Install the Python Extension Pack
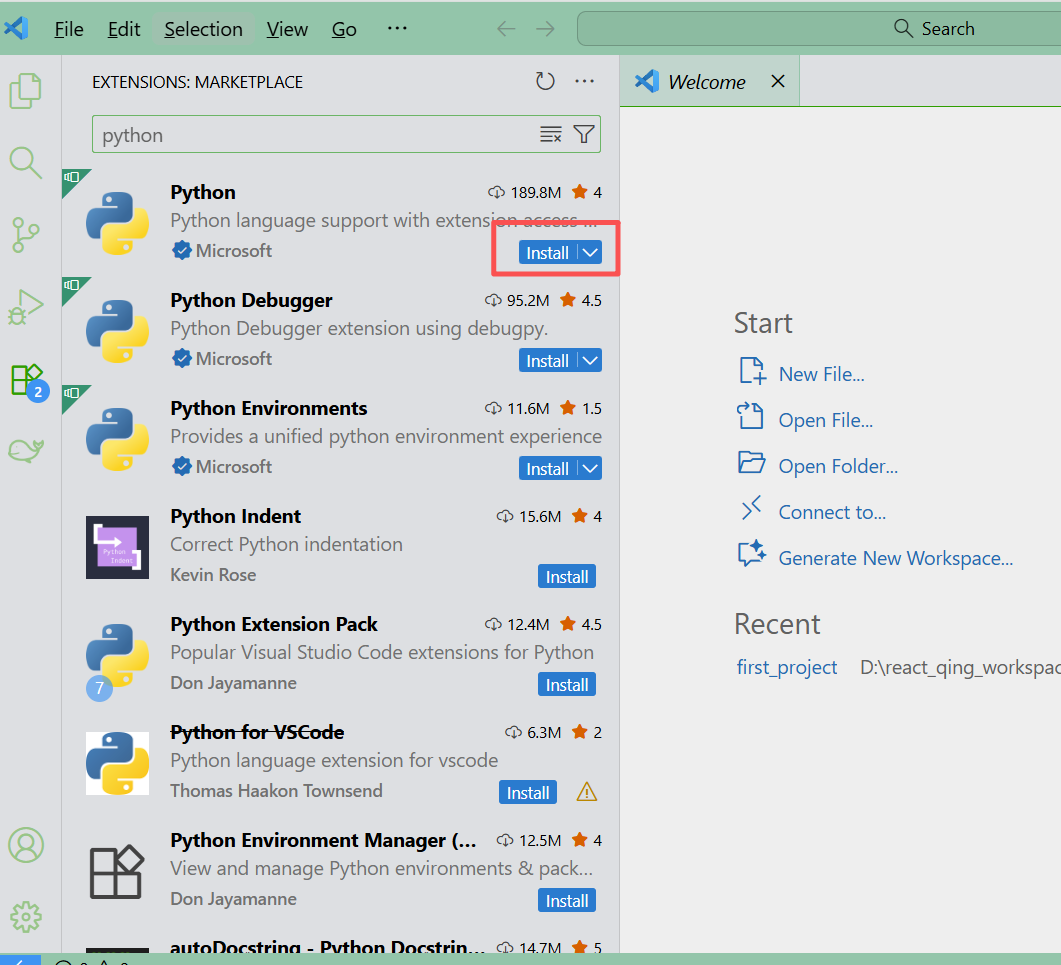 tap(567, 685)
